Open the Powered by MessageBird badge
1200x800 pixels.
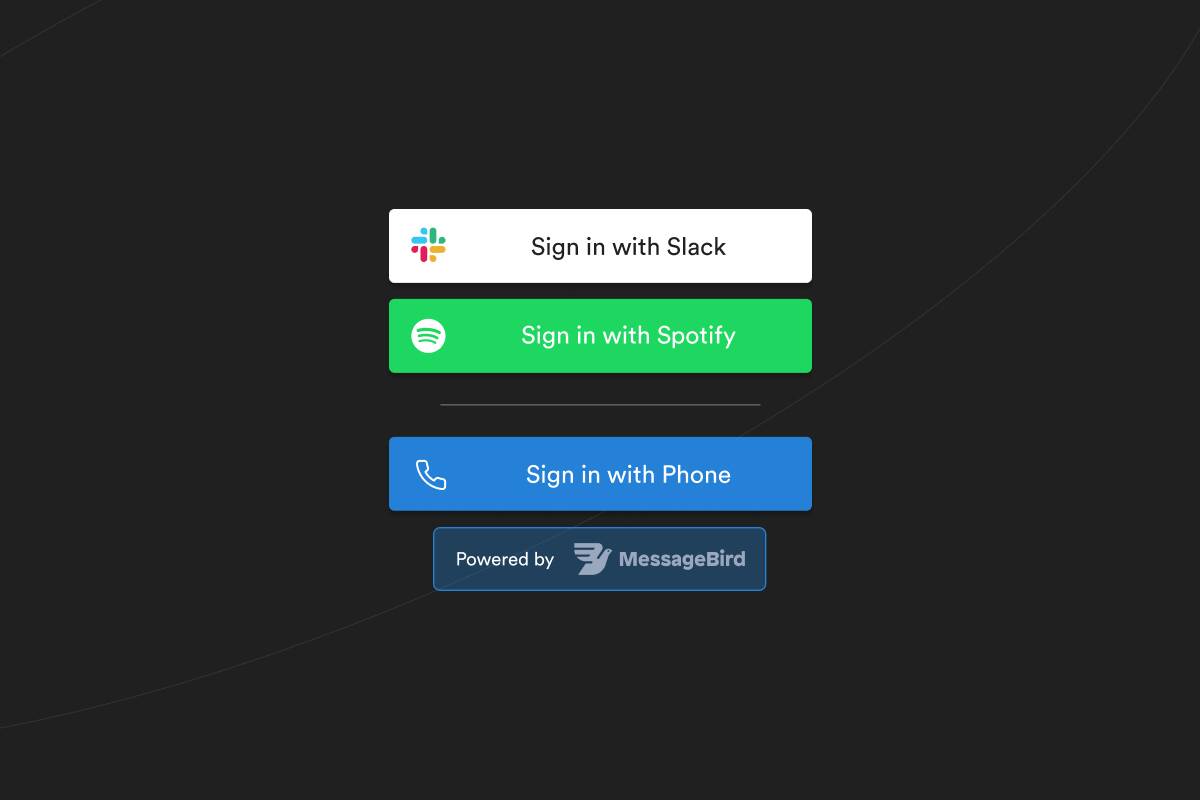(599, 559)
